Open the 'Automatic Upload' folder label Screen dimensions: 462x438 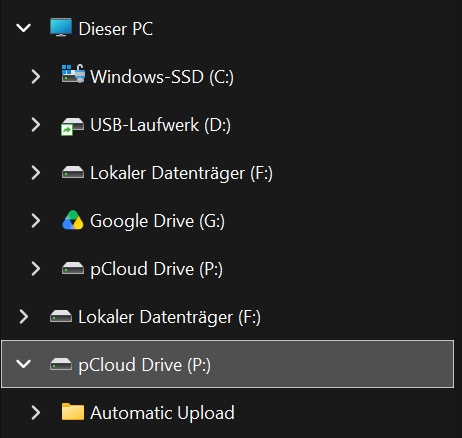click(162, 413)
